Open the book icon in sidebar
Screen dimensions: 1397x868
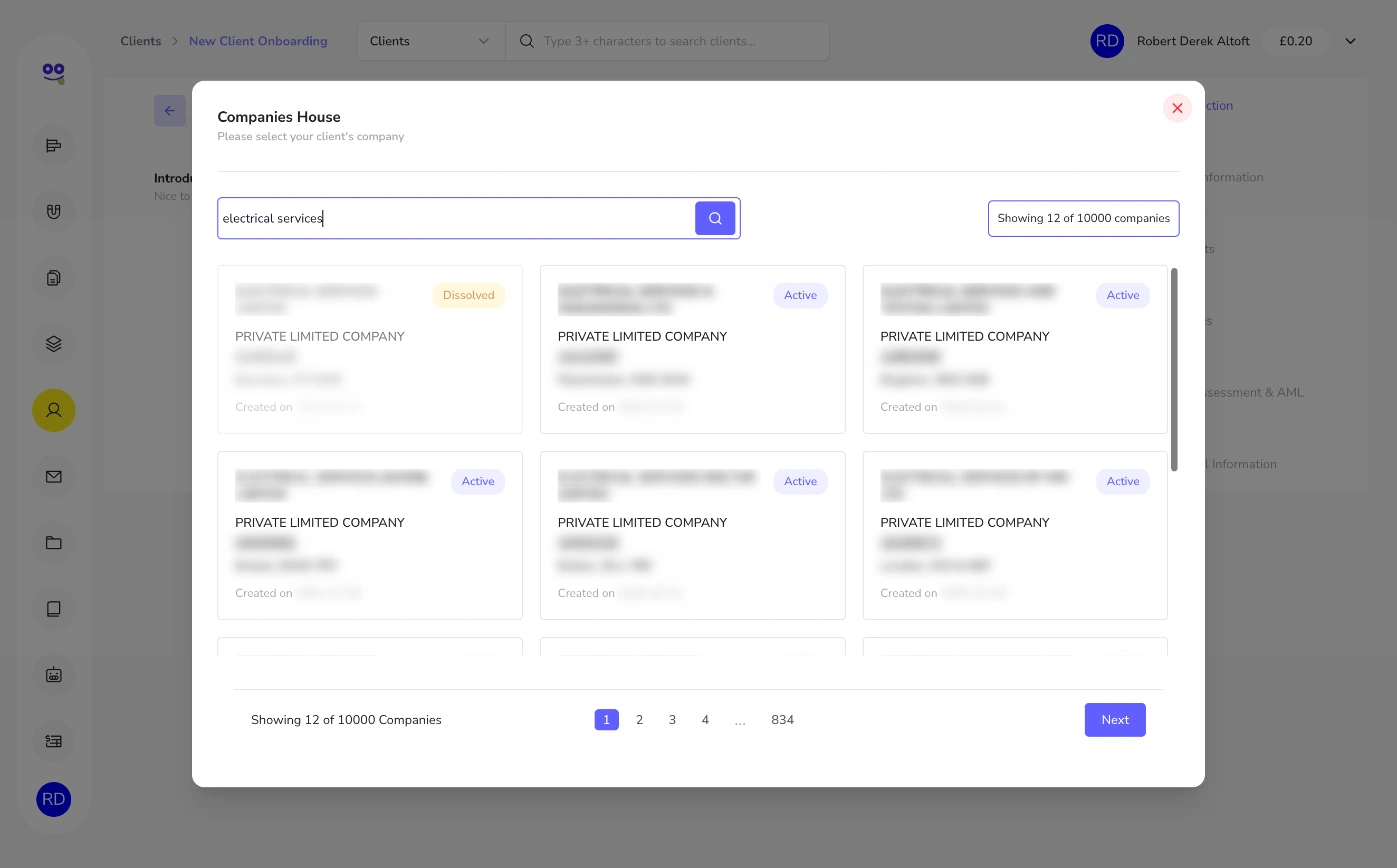(x=54, y=609)
